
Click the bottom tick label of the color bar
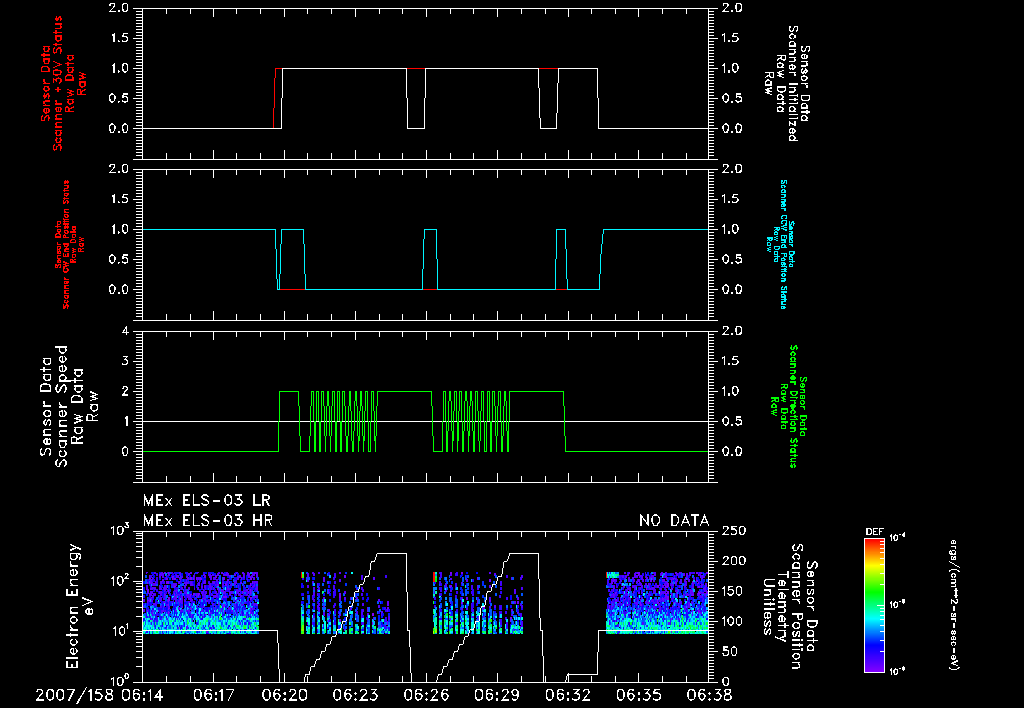897,671
